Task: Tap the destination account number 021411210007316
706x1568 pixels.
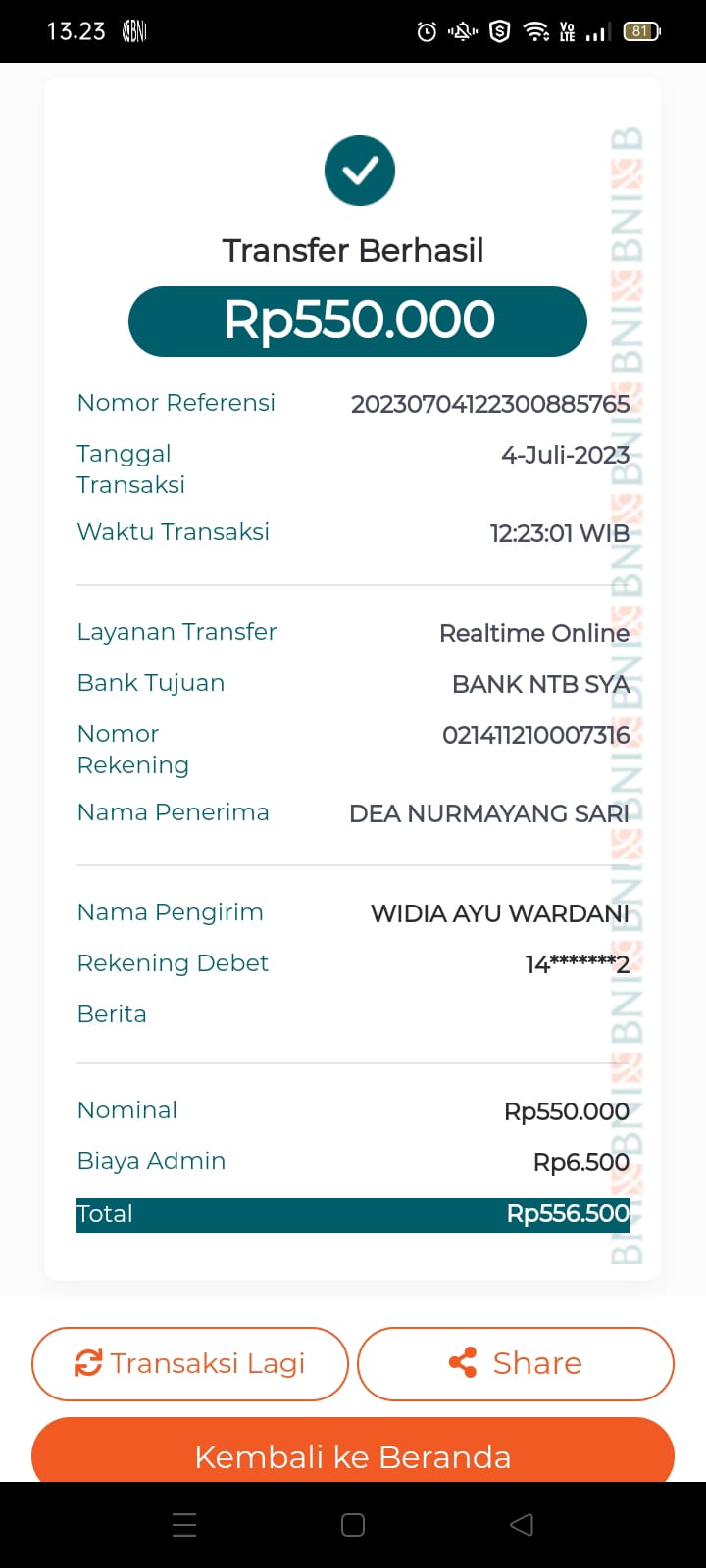Action: (535, 735)
